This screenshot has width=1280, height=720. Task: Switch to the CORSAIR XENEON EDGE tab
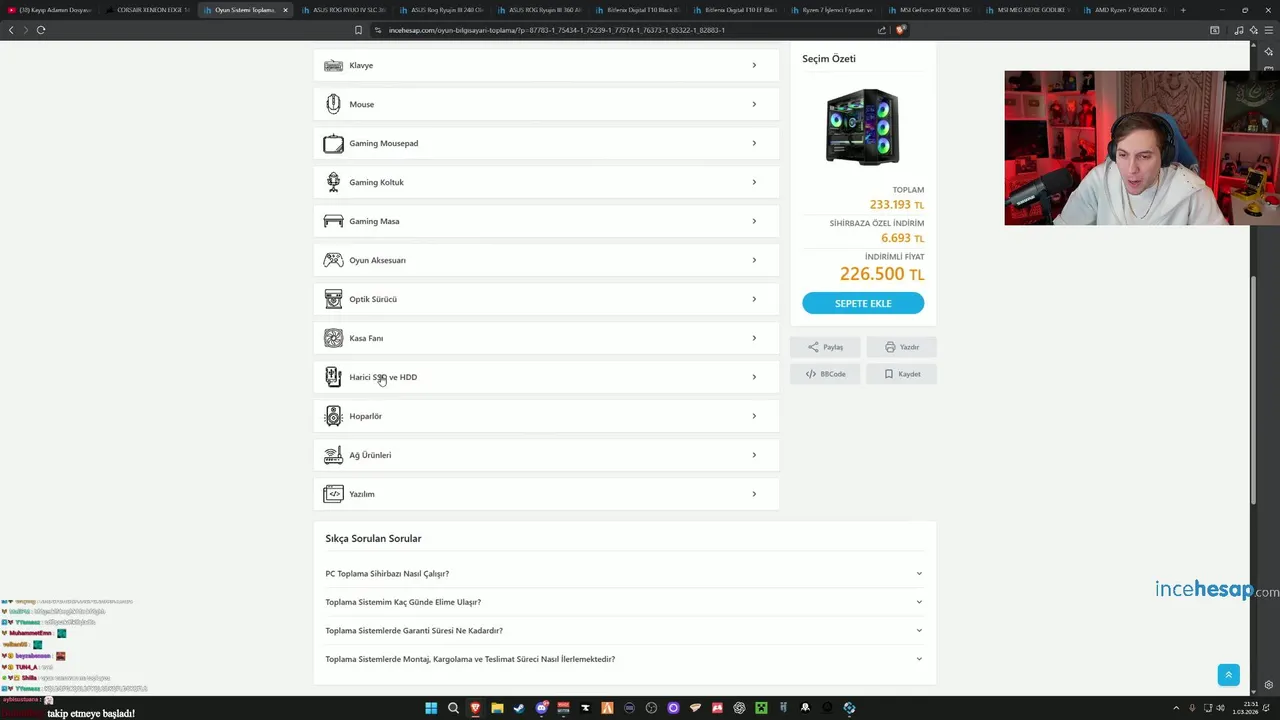147,10
